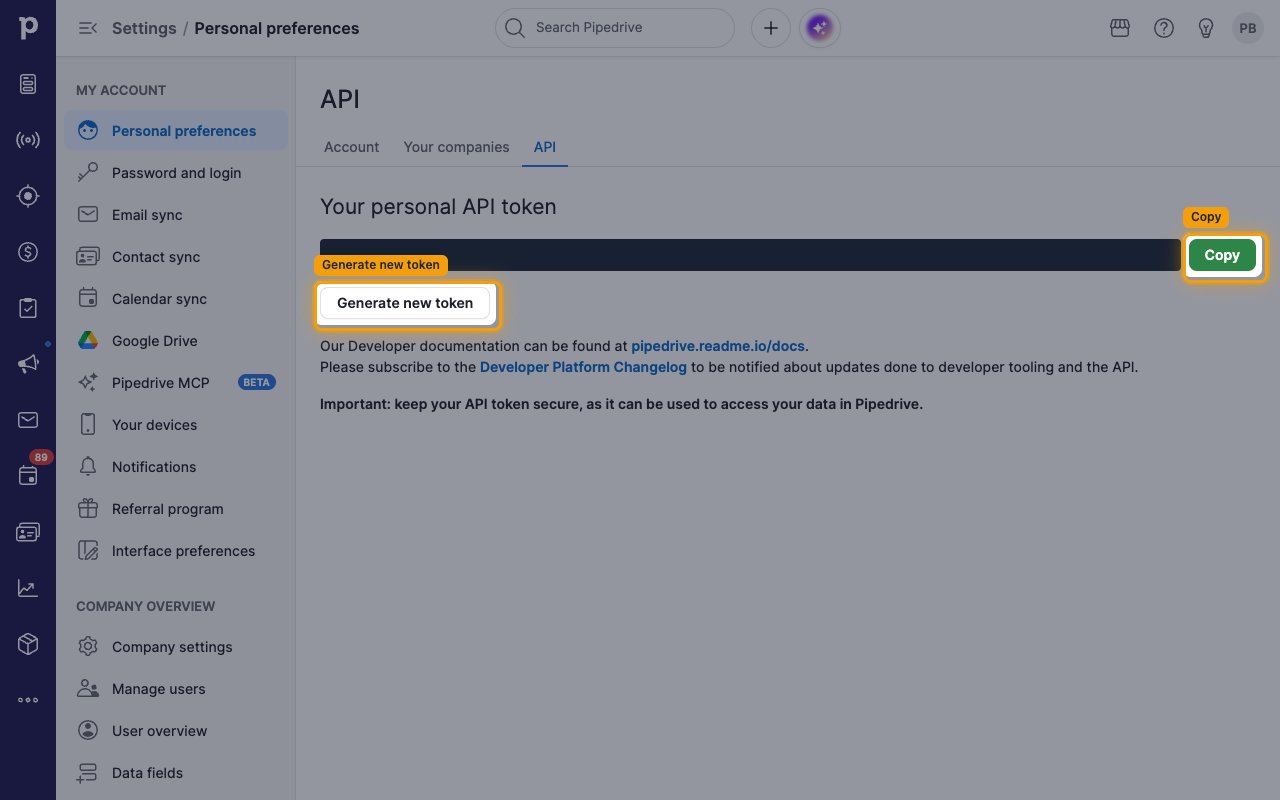Open the Insights chart icon

(28, 588)
